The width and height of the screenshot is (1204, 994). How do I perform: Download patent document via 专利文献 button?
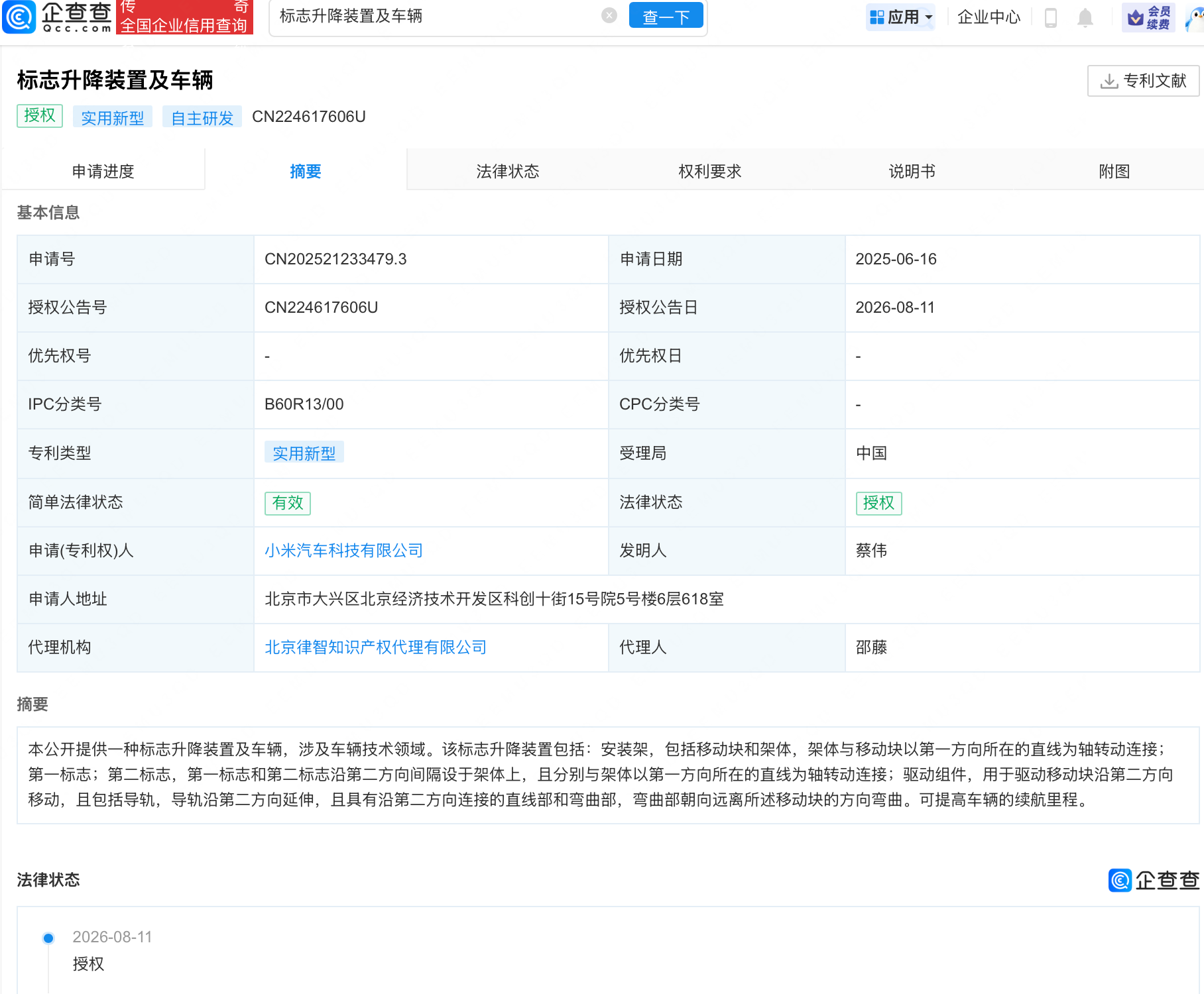[x=1143, y=81]
